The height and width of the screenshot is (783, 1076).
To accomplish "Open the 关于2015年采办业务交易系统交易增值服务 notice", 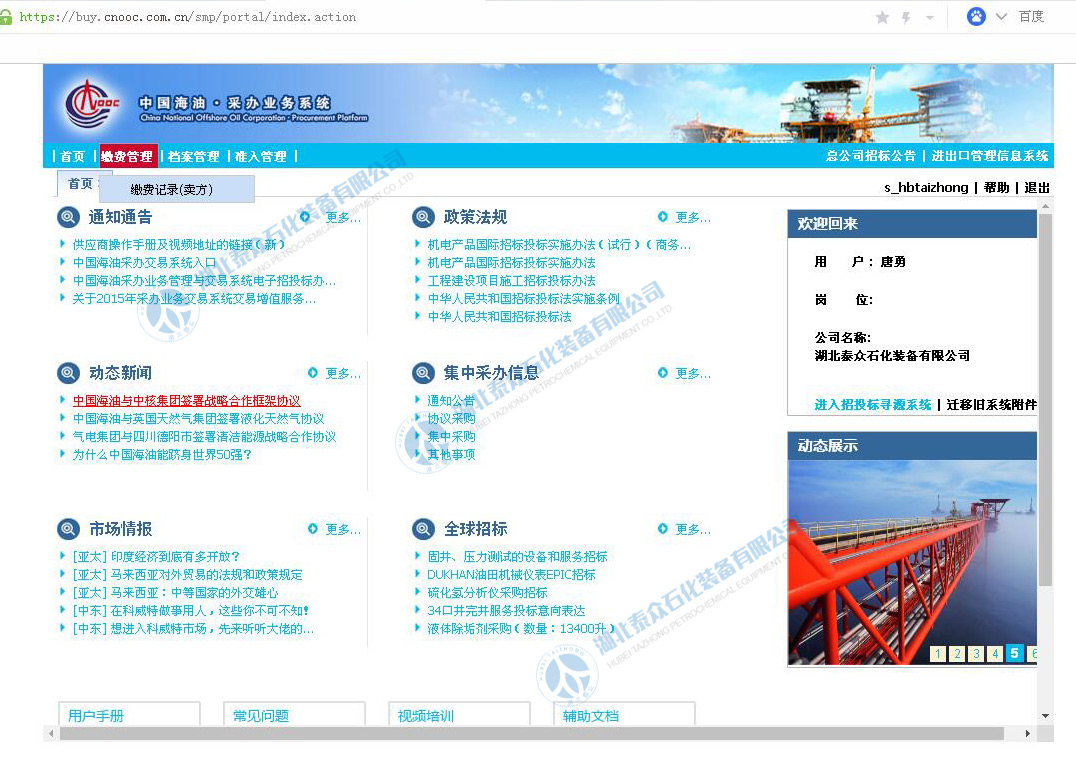I will click(194, 299).
